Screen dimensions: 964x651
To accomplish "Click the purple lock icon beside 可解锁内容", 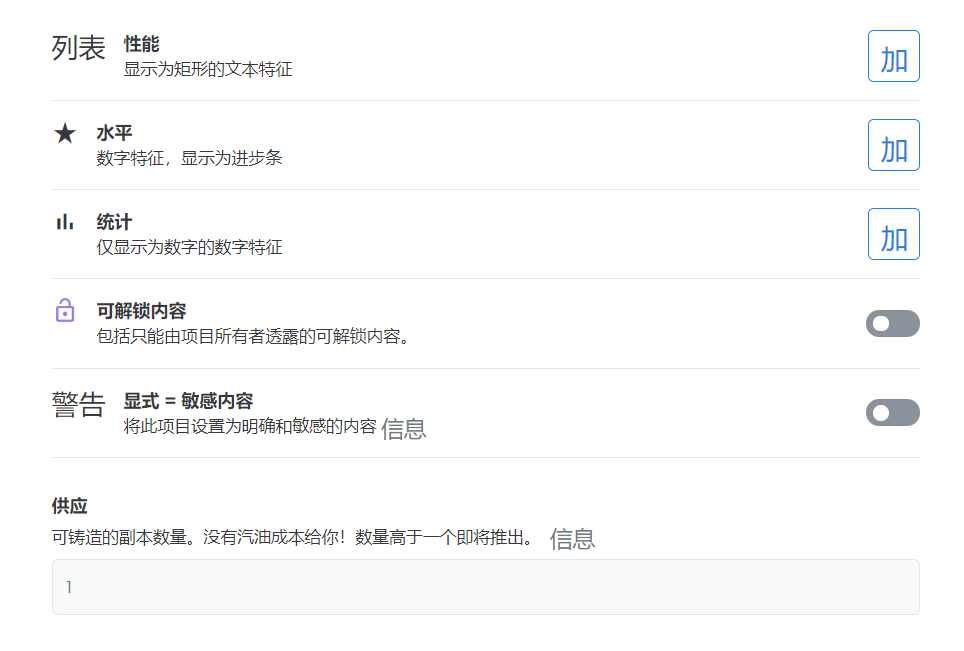I will [65, 310].
